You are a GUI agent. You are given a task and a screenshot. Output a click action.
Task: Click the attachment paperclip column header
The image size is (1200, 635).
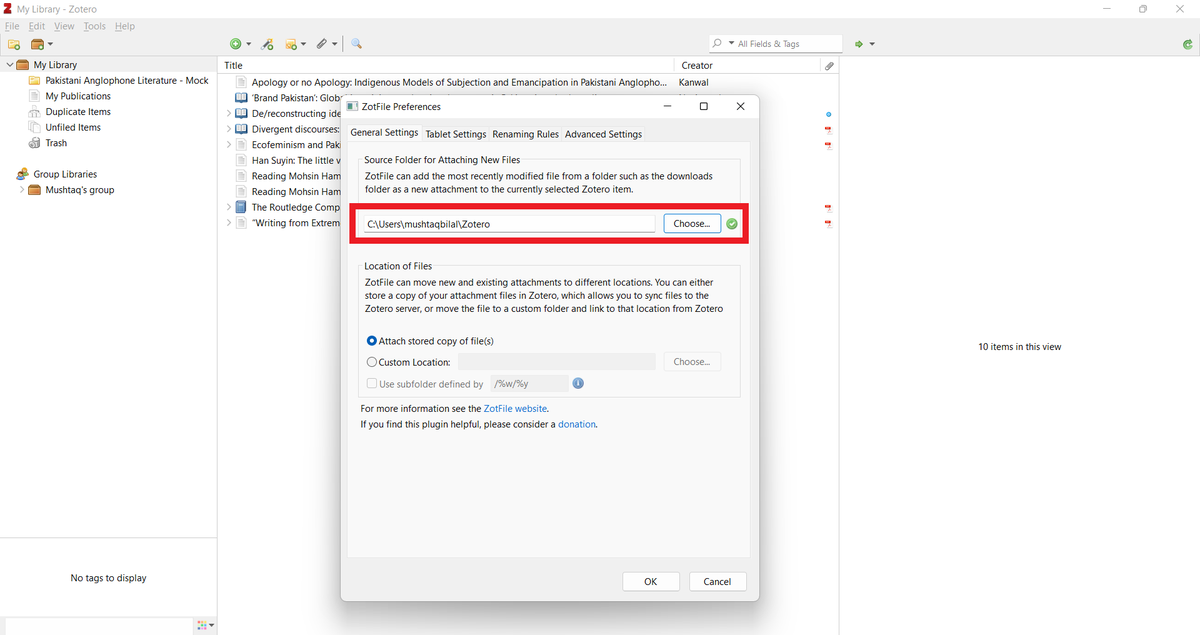[x=829, y=65]
